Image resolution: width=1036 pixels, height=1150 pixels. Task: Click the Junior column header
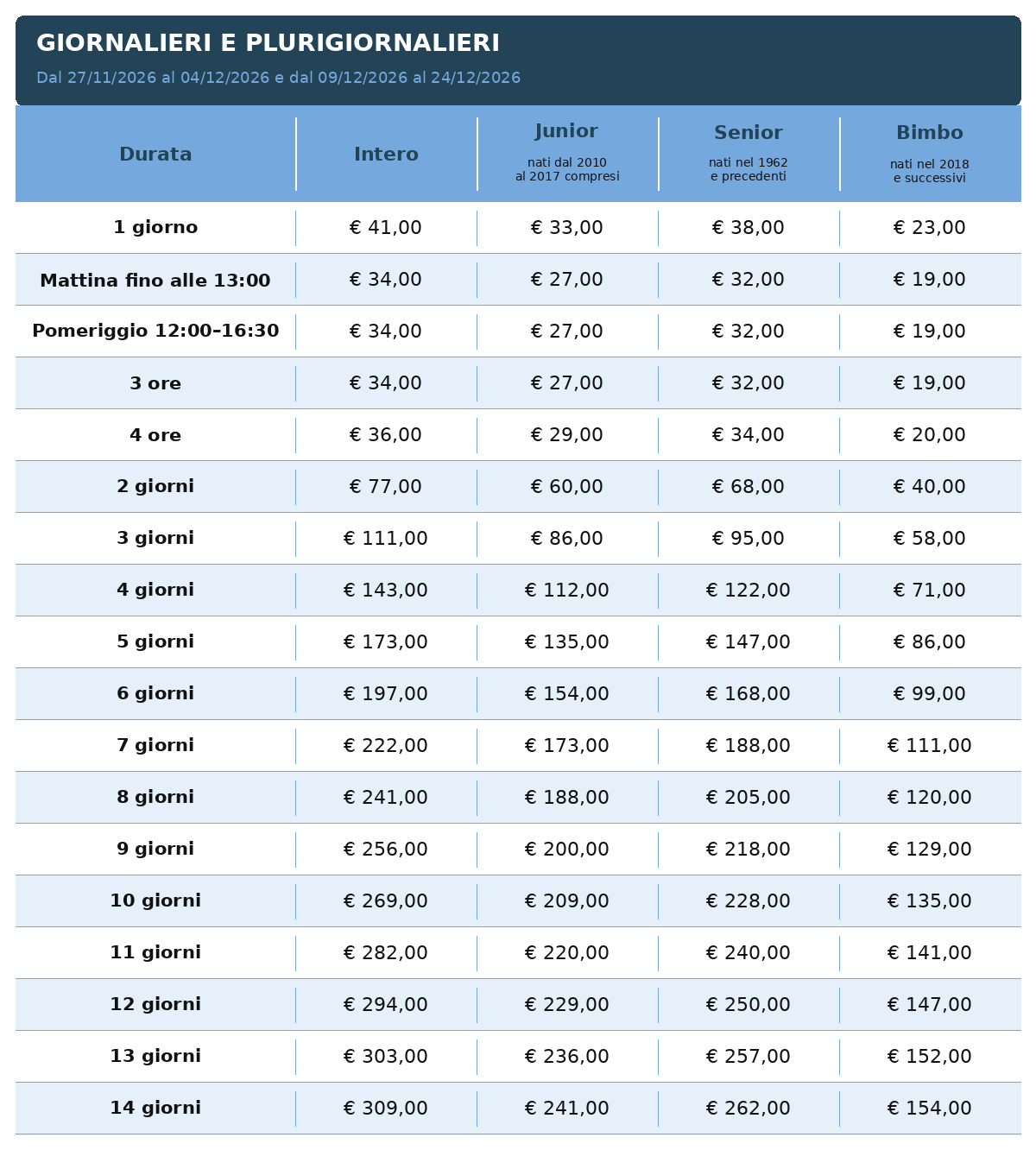566,131
